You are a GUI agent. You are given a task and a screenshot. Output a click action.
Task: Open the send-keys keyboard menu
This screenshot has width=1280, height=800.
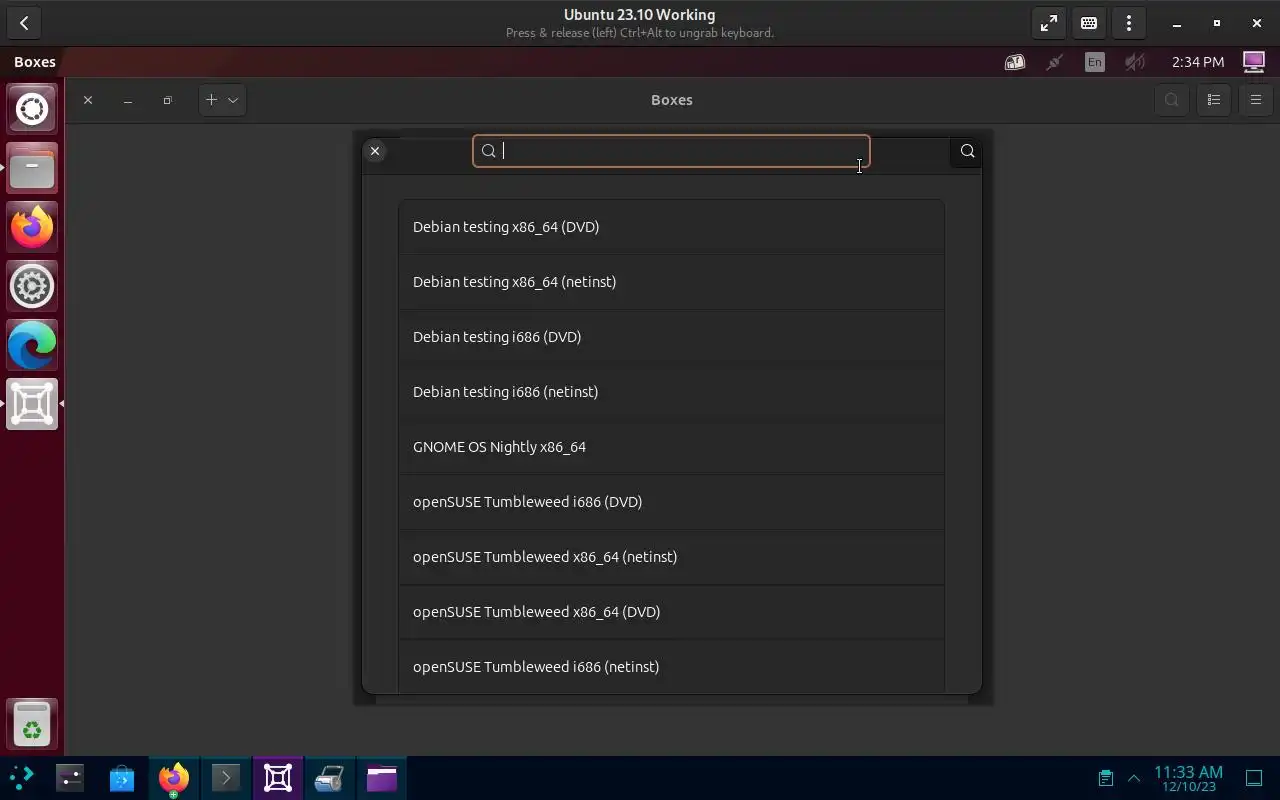tap(1089, 23)
